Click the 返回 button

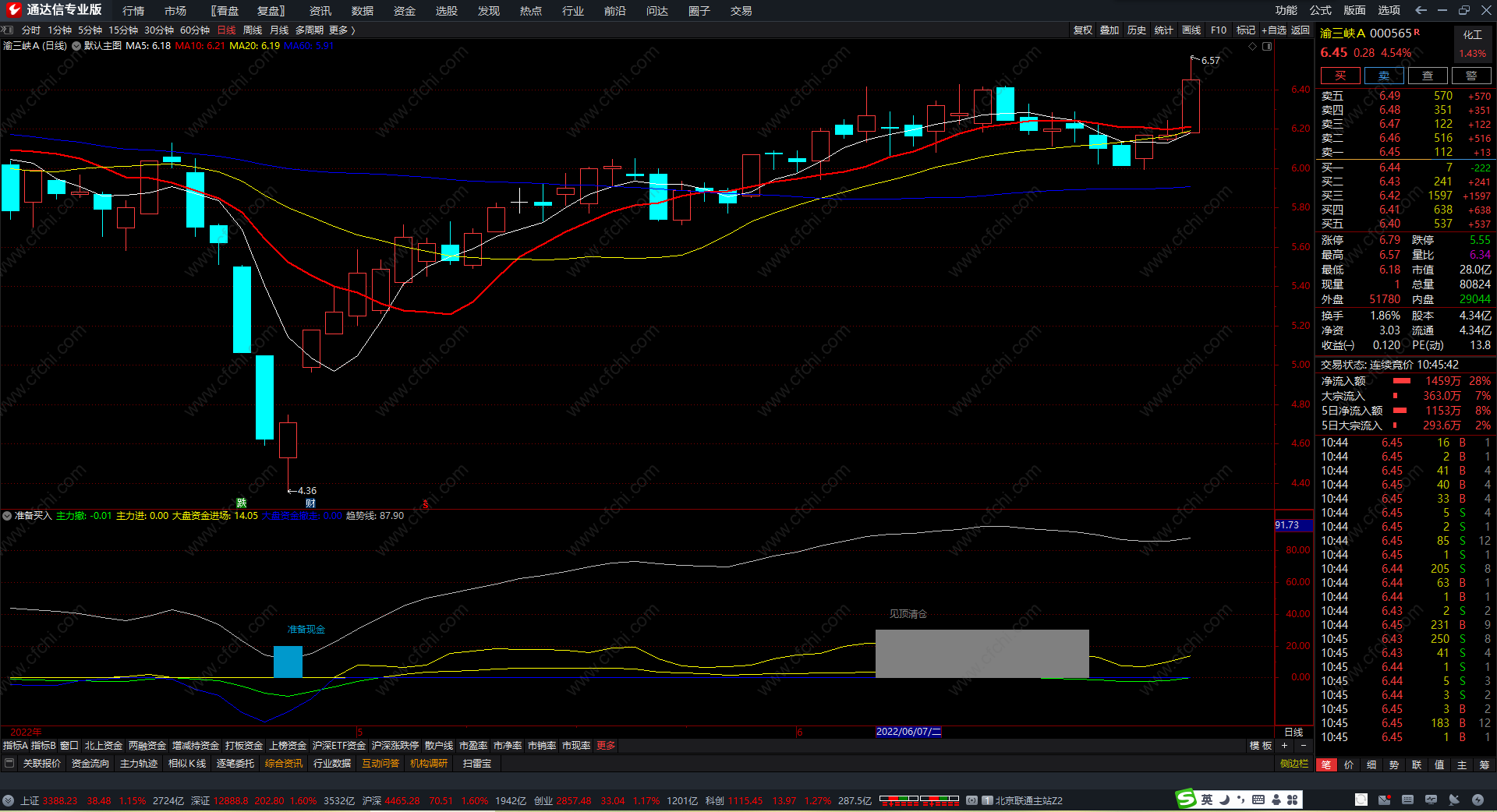click(1301, 30)
